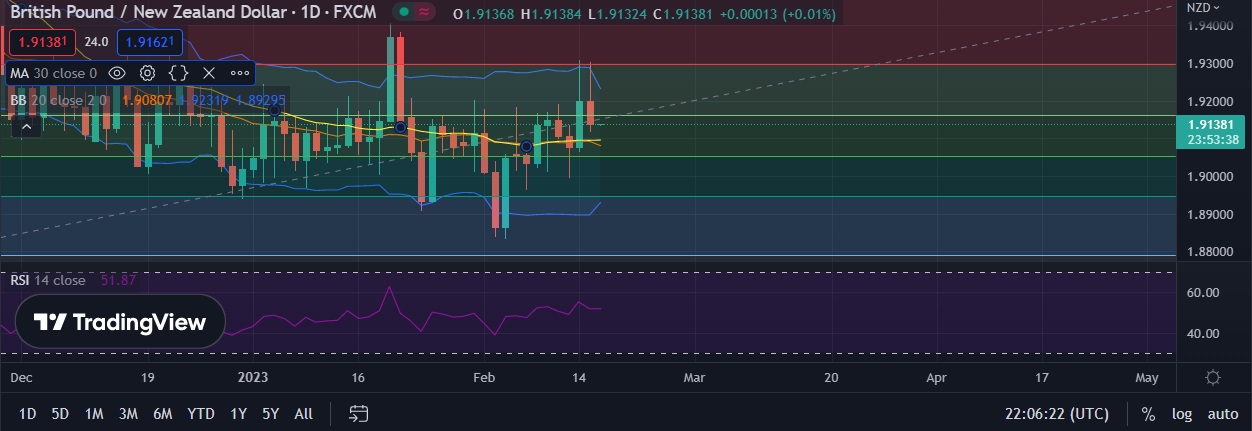1252x431 pixels.
Task: Toggle log scale mode
Action: point(1182,414)
